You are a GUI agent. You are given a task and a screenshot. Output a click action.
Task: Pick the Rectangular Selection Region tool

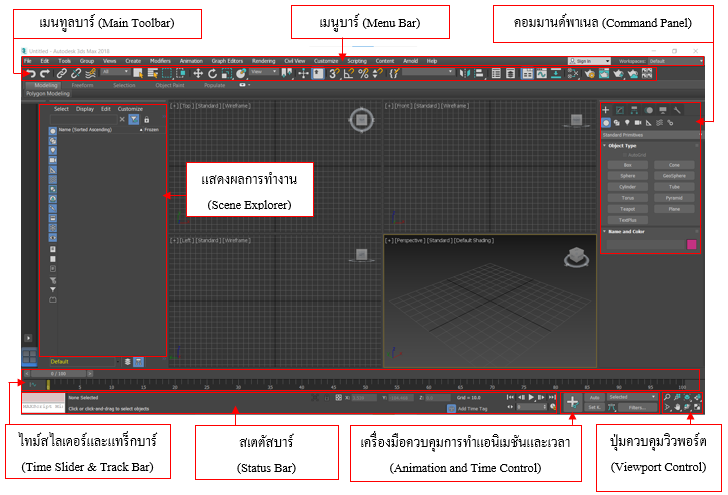coord(167,73)
